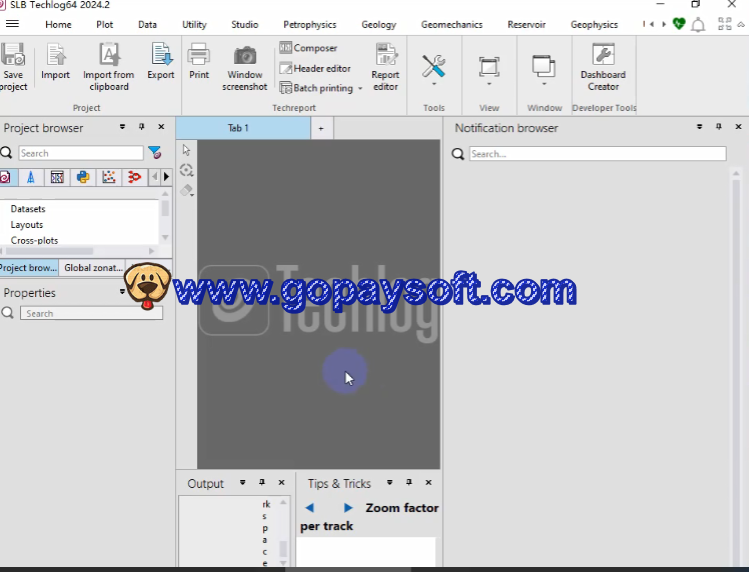Click the Project browser filter funnel icon
Screen dimensions: 749x572
[x=155, y=152]
